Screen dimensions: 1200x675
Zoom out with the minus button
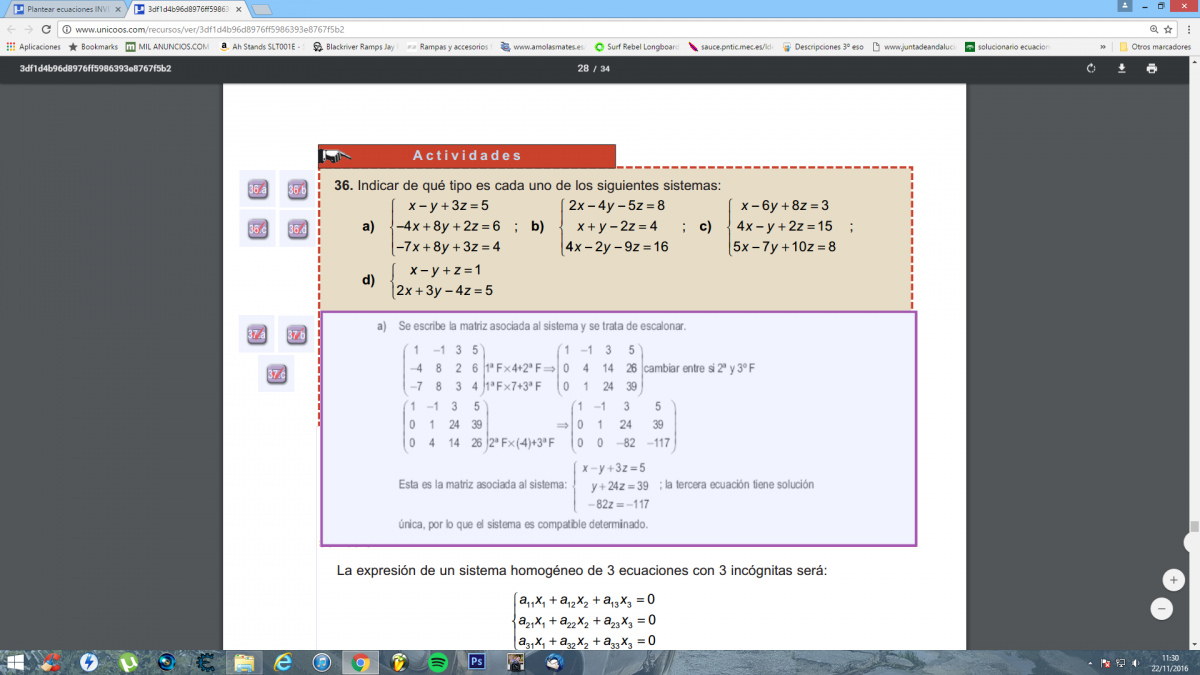[x=1162, y=608]
